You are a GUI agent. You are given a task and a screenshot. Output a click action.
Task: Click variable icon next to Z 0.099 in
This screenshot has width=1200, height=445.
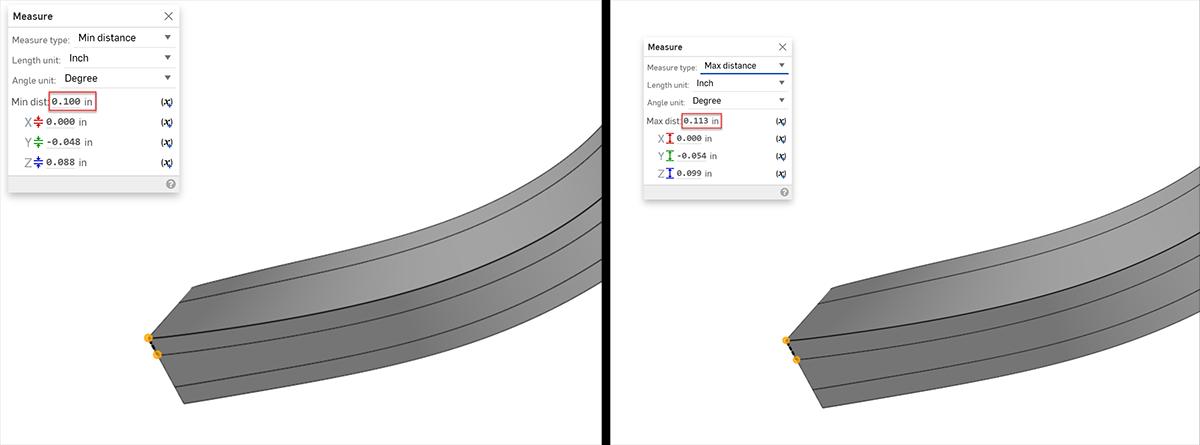tap(781, 174)
